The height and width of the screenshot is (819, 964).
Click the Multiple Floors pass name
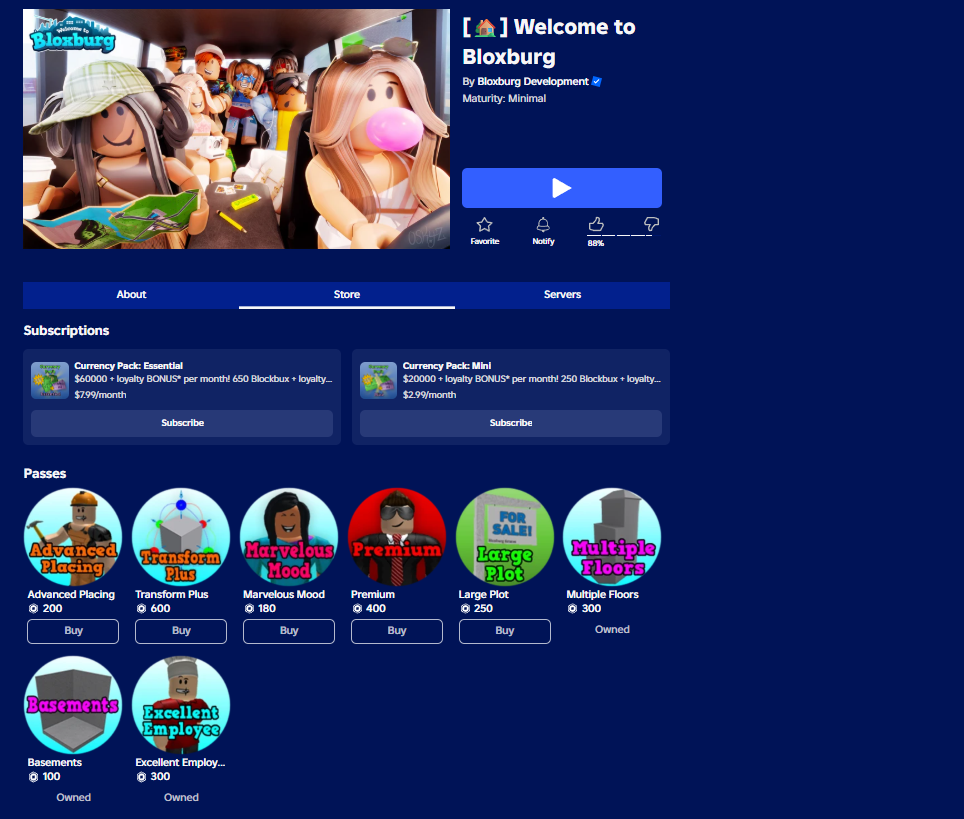click(x=602, y=595)
